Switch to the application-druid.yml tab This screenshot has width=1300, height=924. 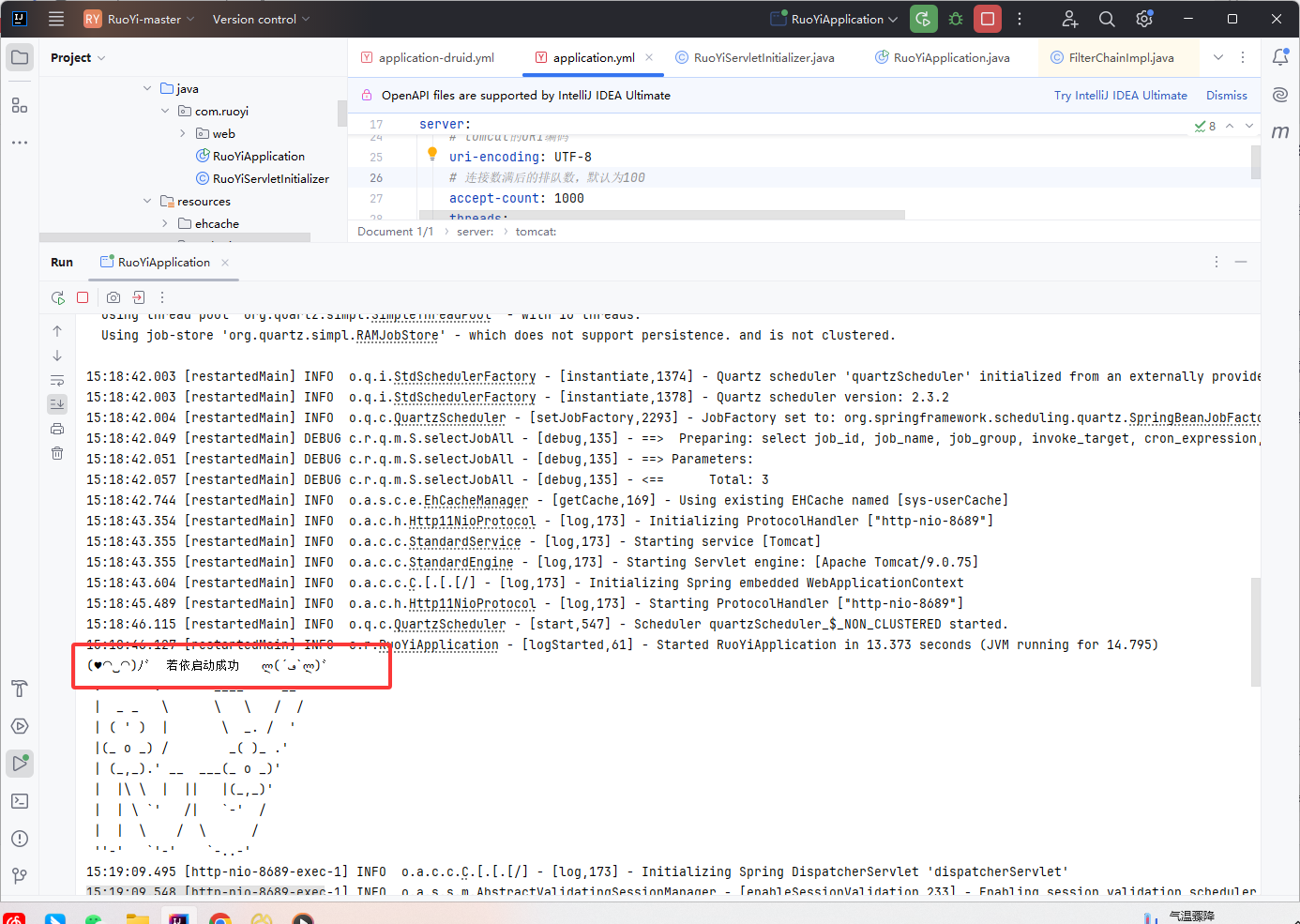(x=428, y=57)
